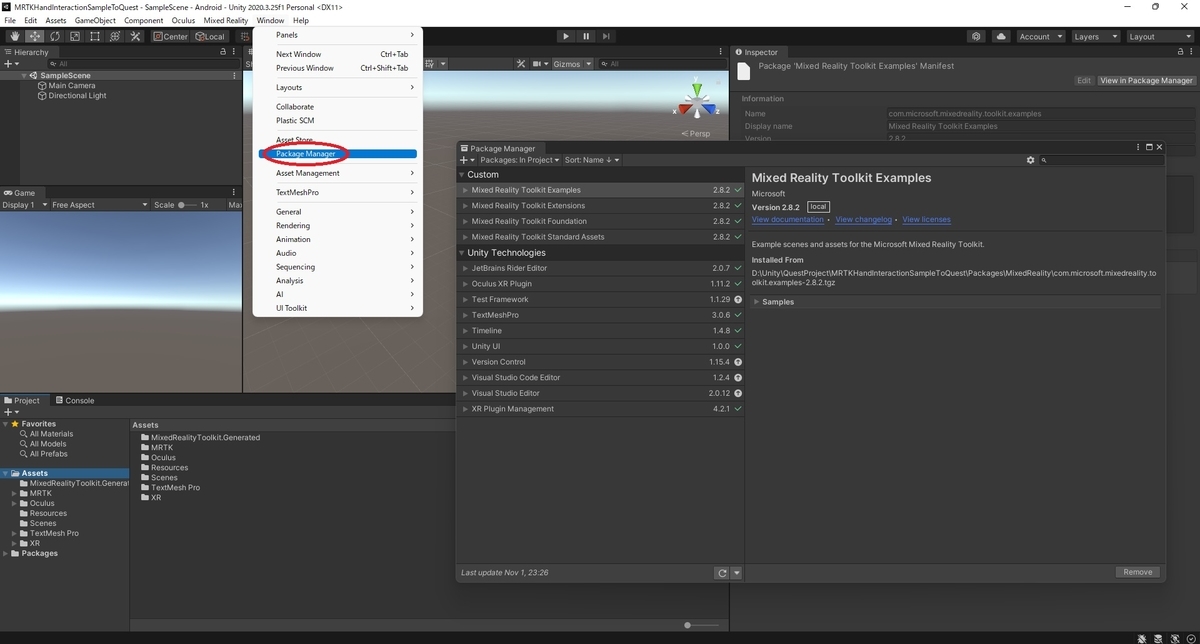Open the Layouts submenu
The image size is (1200, 644).
[x=338, y=88]
